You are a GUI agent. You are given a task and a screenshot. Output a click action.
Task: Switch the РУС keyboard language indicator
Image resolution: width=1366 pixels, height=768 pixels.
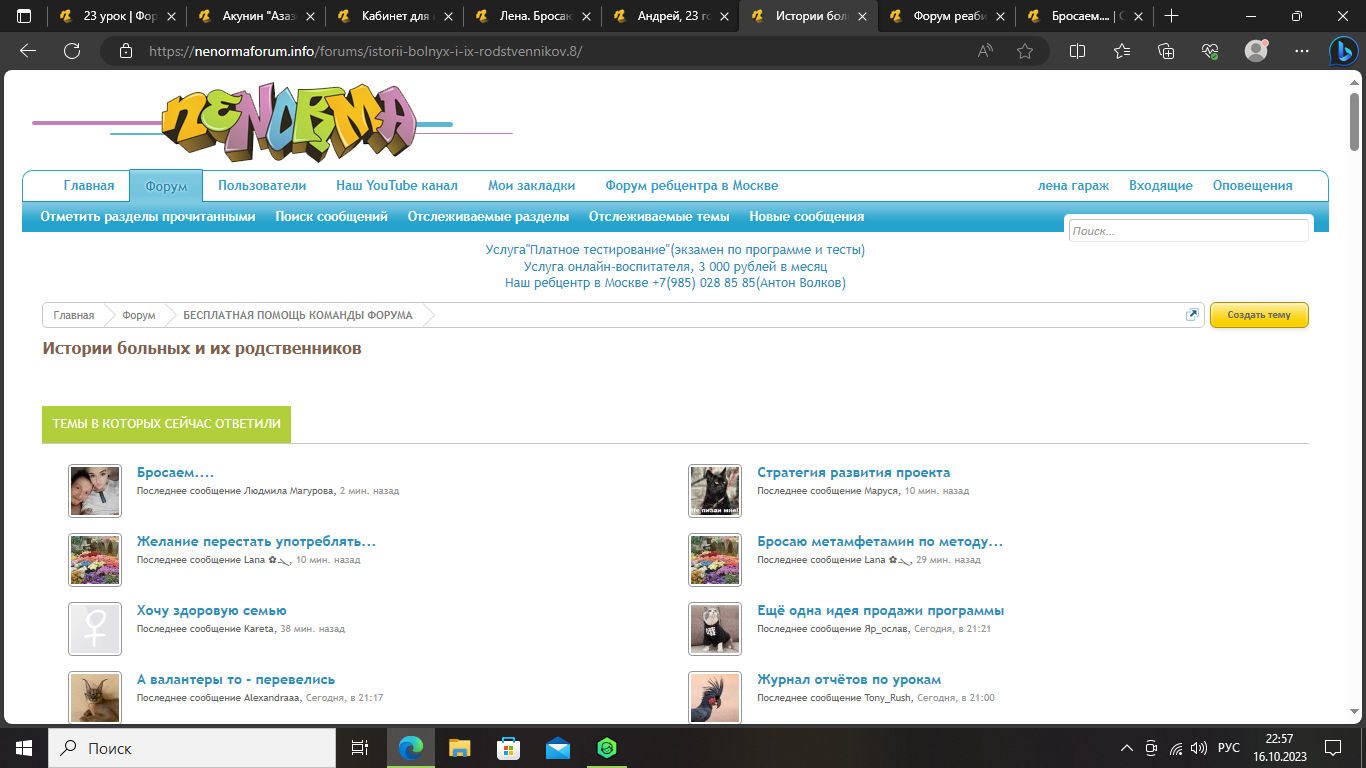click(x=1228, y=748)
